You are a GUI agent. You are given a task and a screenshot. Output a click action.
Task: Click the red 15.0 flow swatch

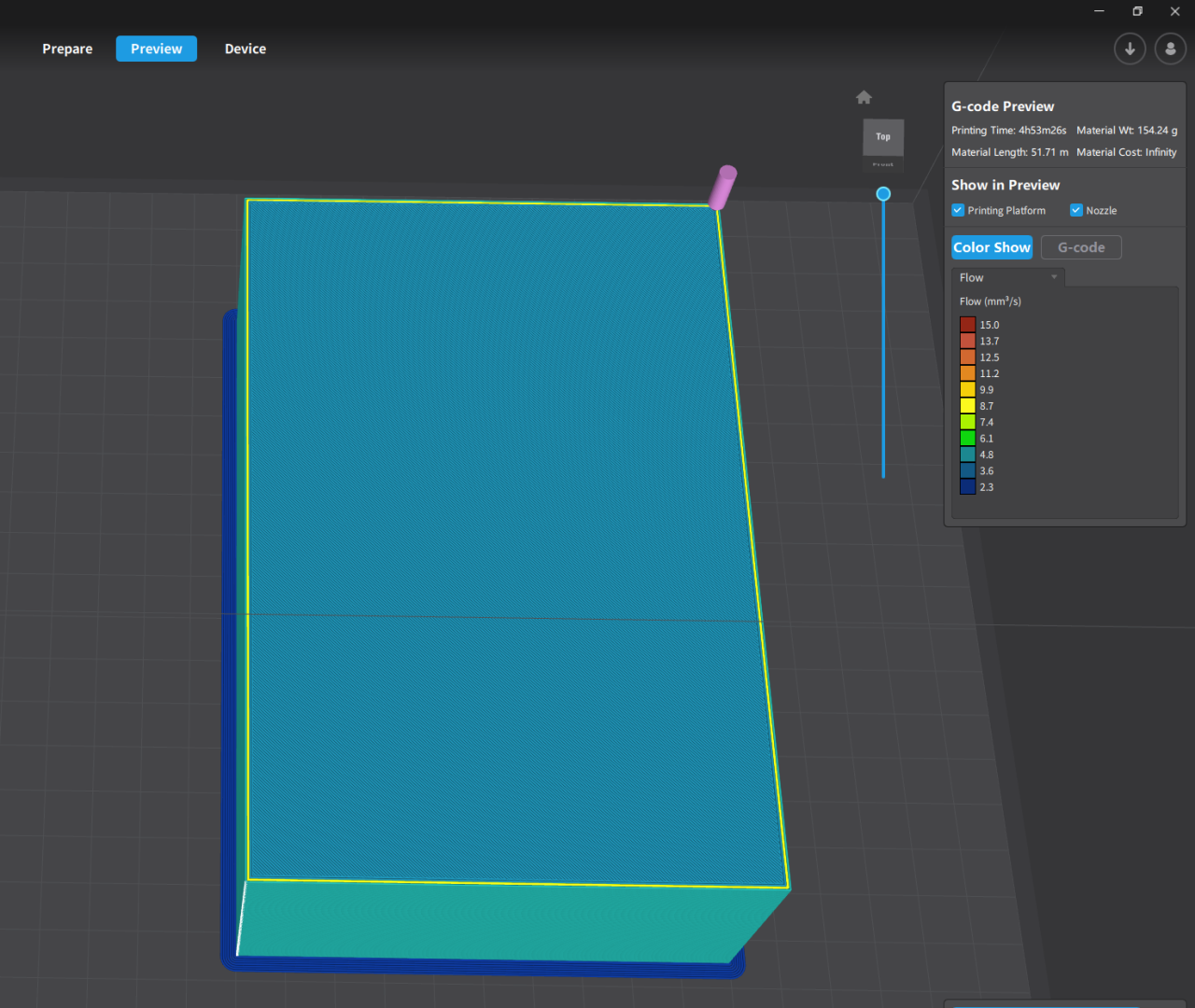coord(968,325)
